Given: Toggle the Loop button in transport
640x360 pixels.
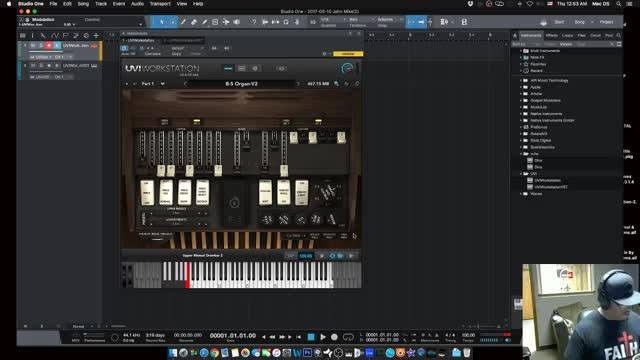Looking at the screenshot, I should pos(348,337).
